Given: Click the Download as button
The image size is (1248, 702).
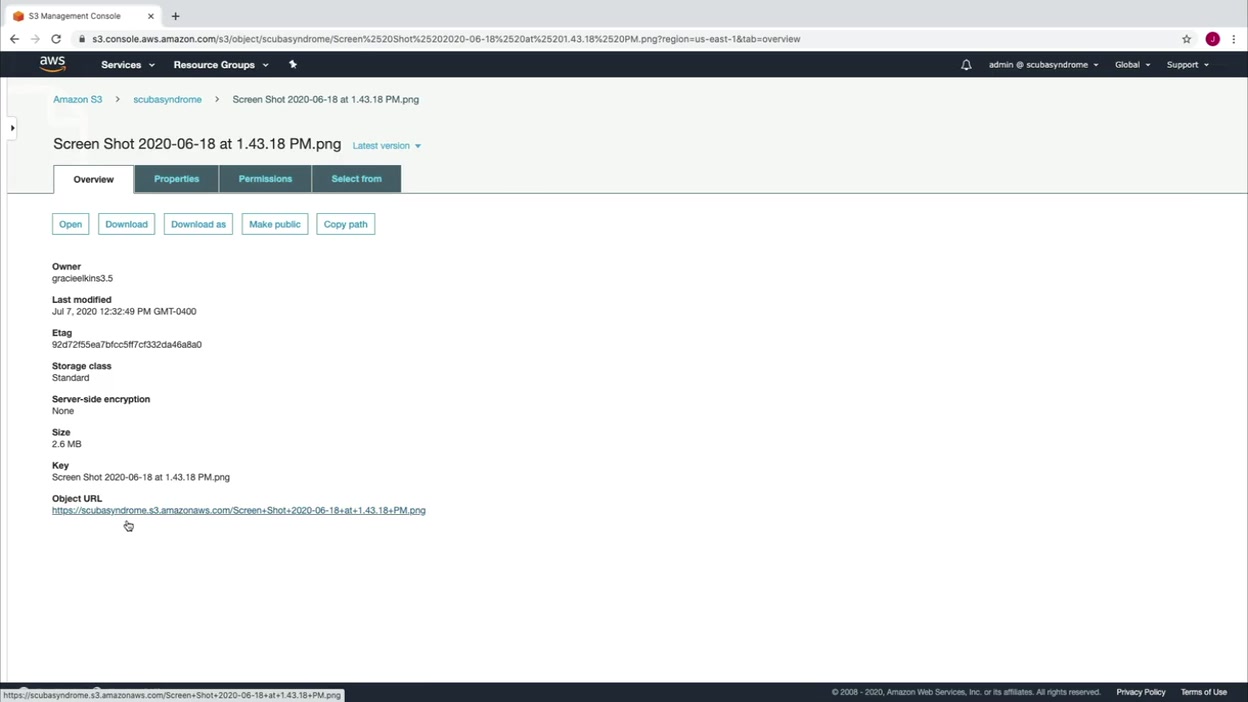Looking at the screenshot, I should click(198, 224).
